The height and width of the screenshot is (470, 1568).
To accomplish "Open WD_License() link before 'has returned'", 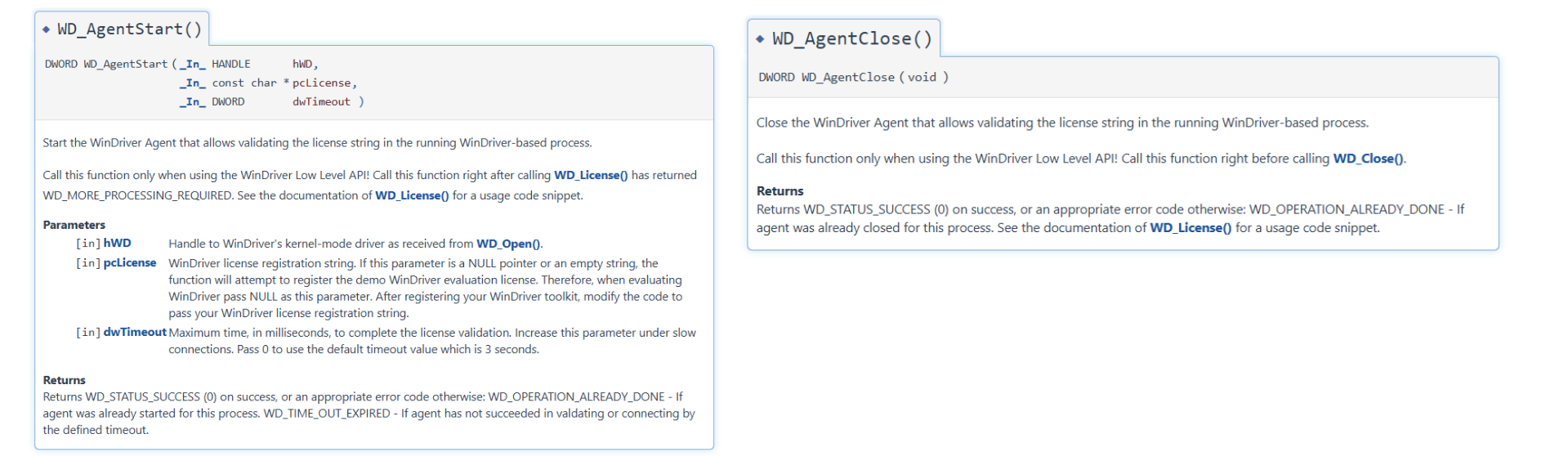I will (591, 175).
